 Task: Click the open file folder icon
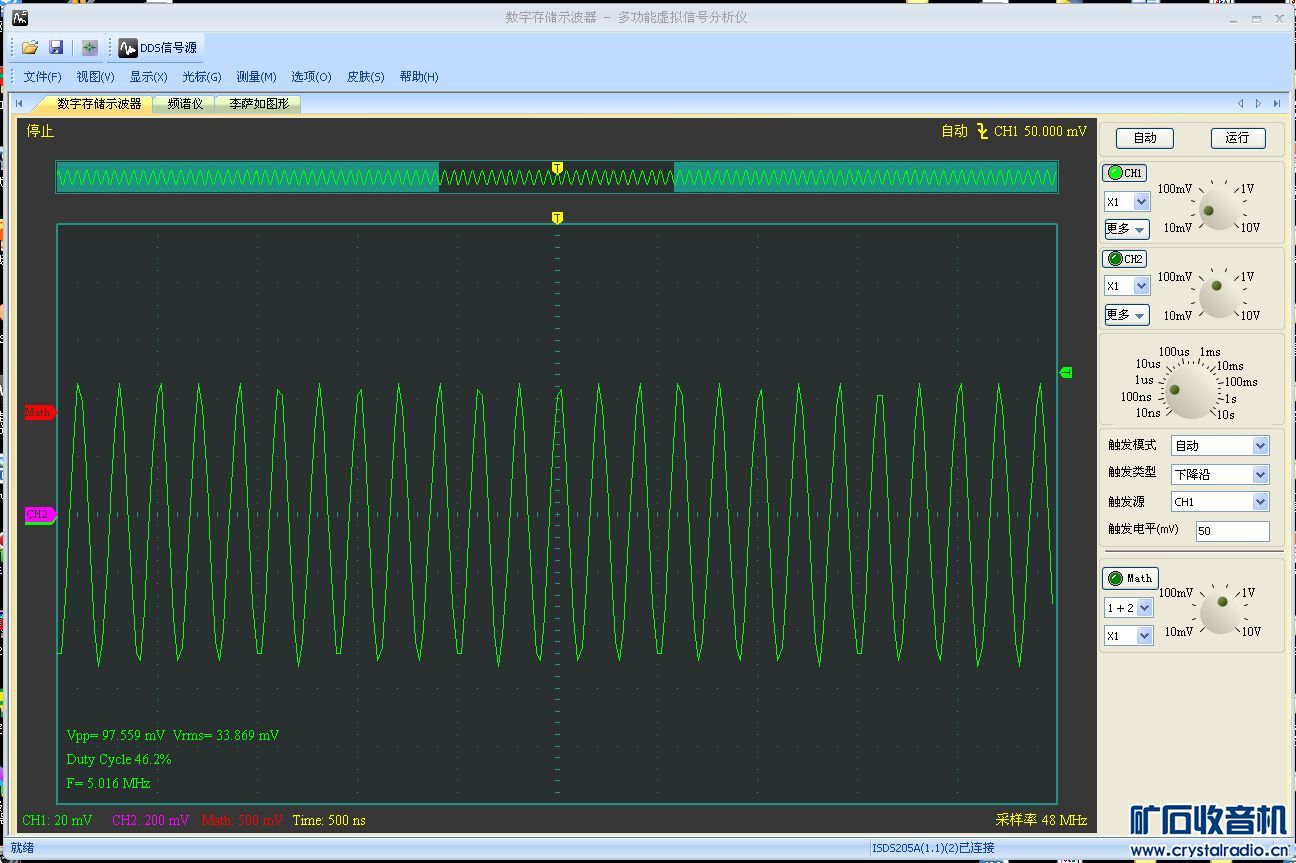30,47
